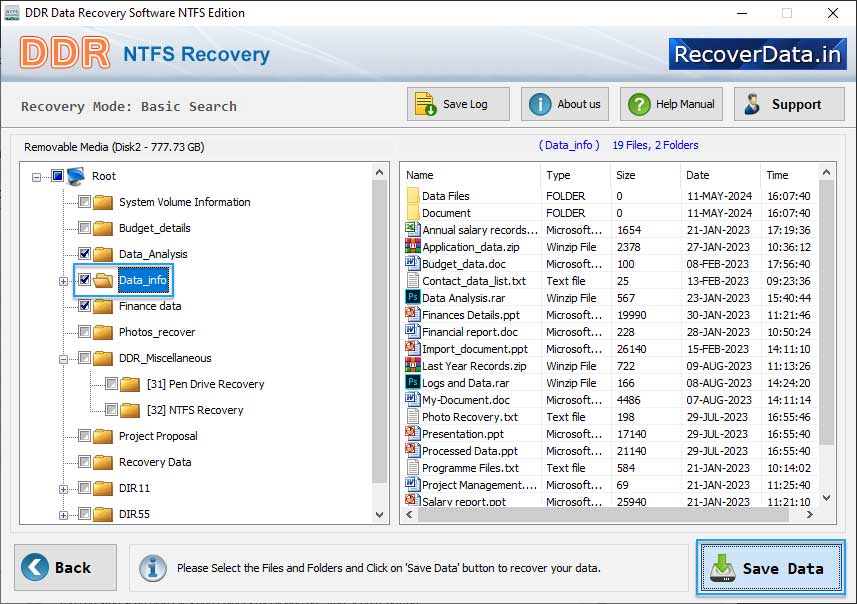Click Save Data to recover files
The image size is (857, 604).
pyautogui.click(x=771, y=568)
